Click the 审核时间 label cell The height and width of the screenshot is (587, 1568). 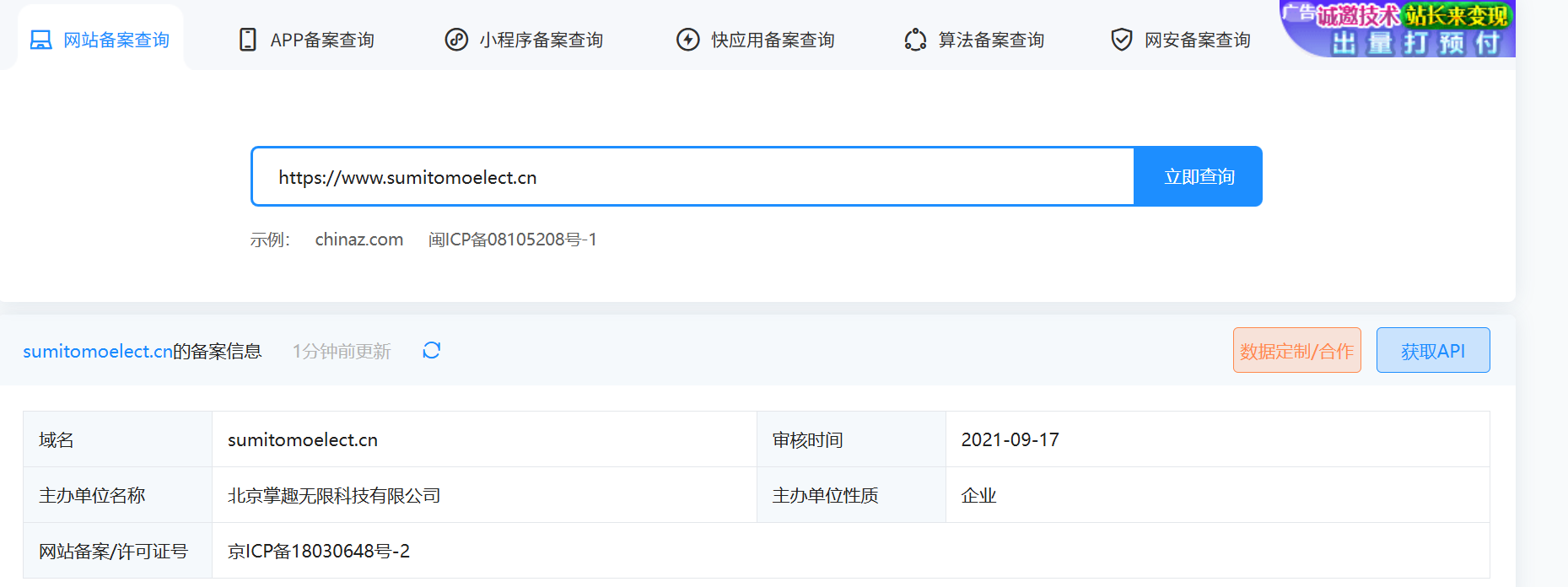tap(851, 439)
